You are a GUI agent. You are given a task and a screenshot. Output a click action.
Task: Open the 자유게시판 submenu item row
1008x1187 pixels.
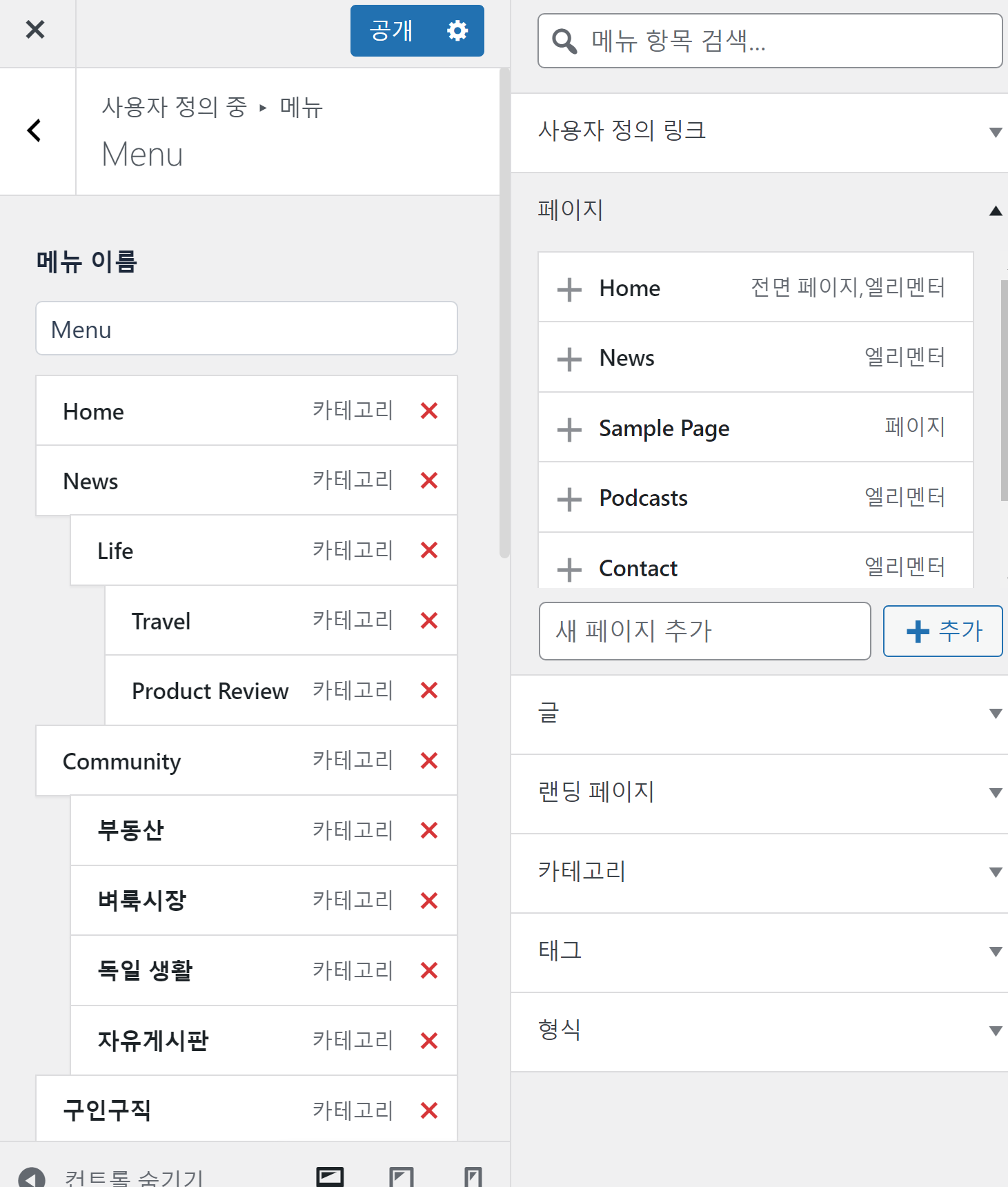(264, 1041)
